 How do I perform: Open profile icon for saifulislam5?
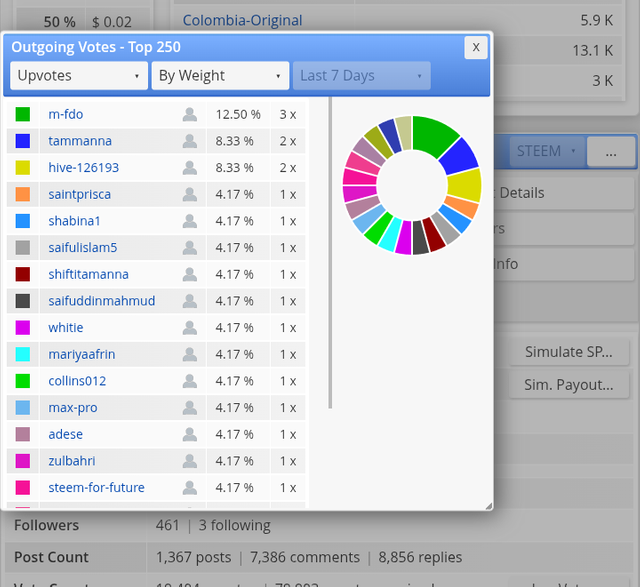(x=190, y=248)
